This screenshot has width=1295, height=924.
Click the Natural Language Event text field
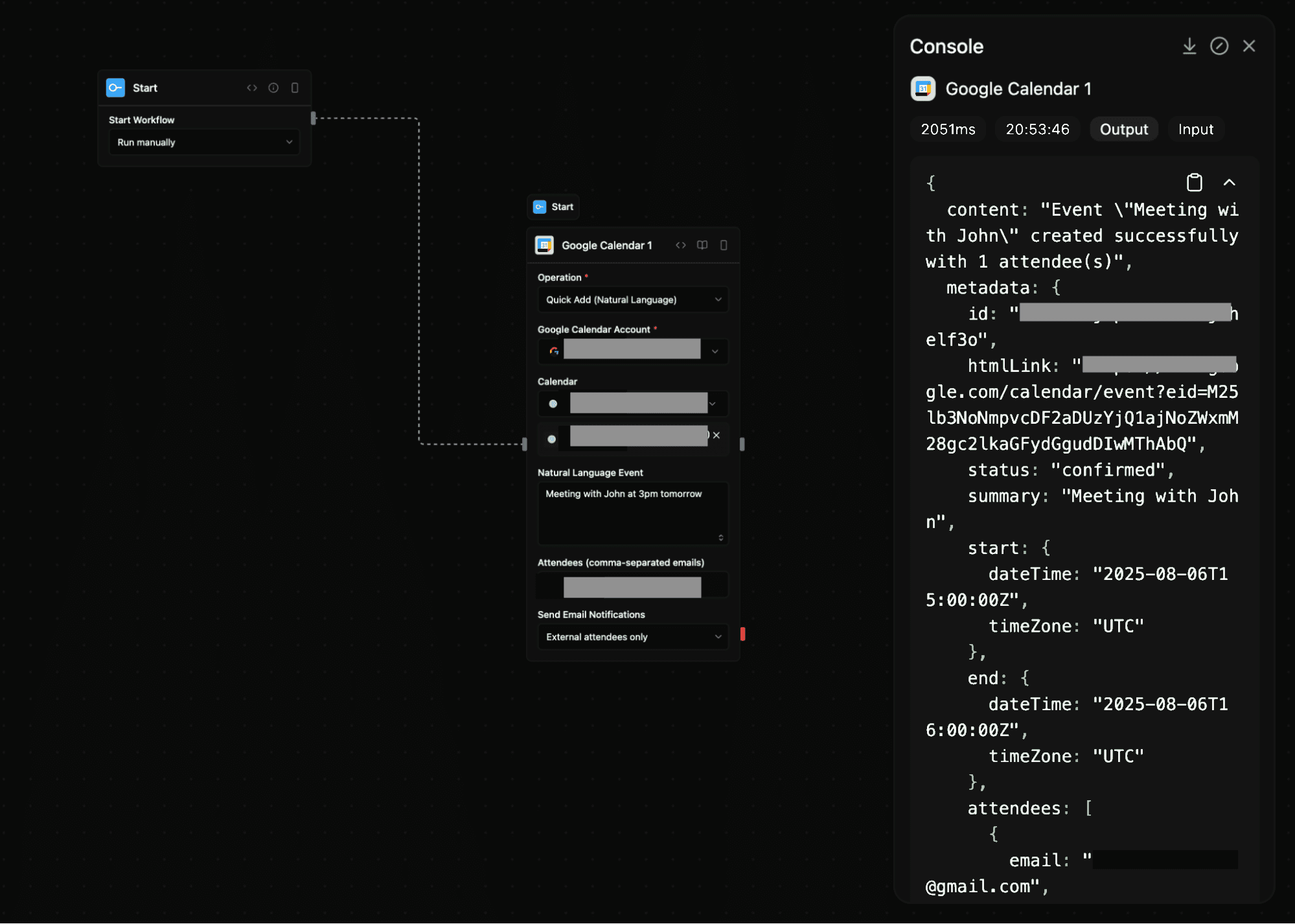click(x=632, y=512)
